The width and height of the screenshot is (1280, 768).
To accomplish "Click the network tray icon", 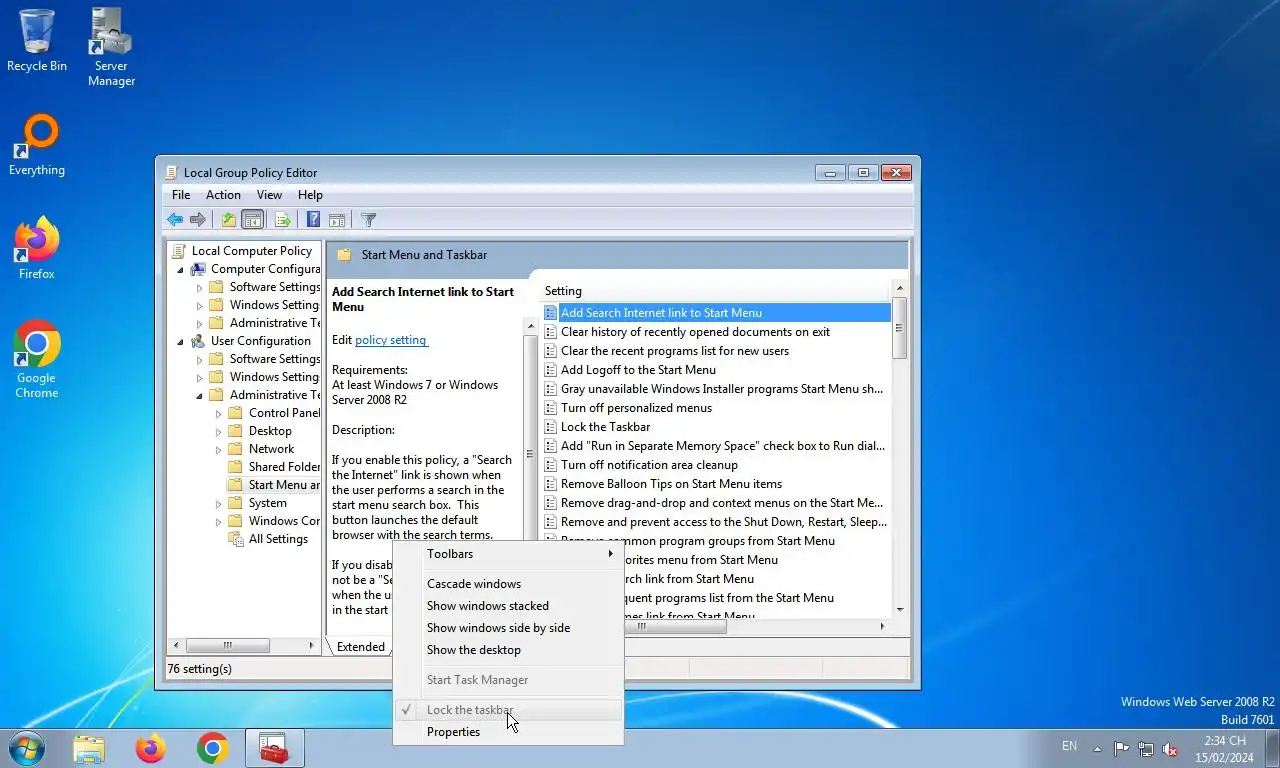I will (x=1146, y=748).
